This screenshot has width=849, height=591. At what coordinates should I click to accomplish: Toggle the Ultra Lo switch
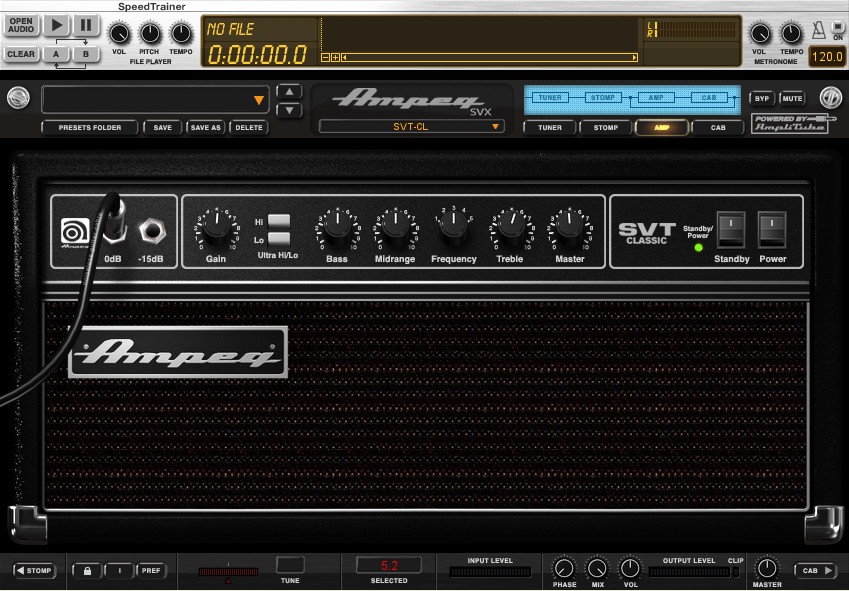279,239
